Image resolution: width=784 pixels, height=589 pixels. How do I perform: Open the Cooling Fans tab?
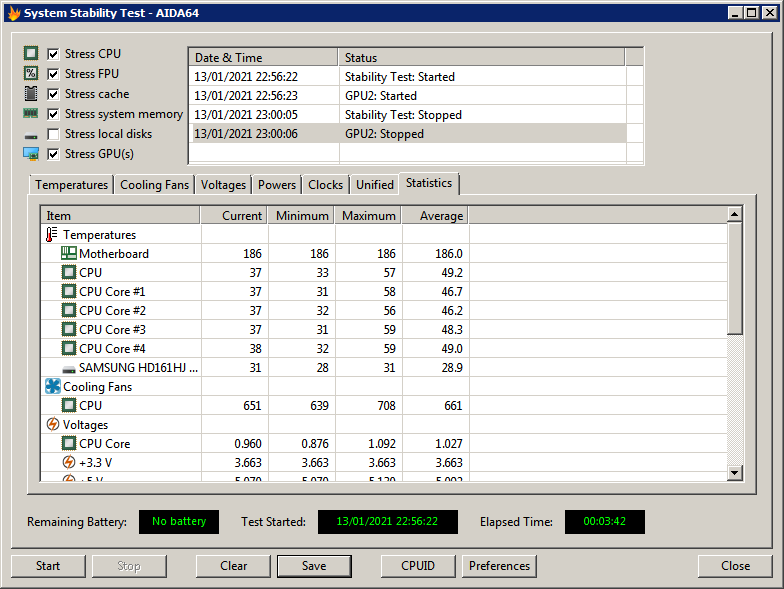coord(154,184)
